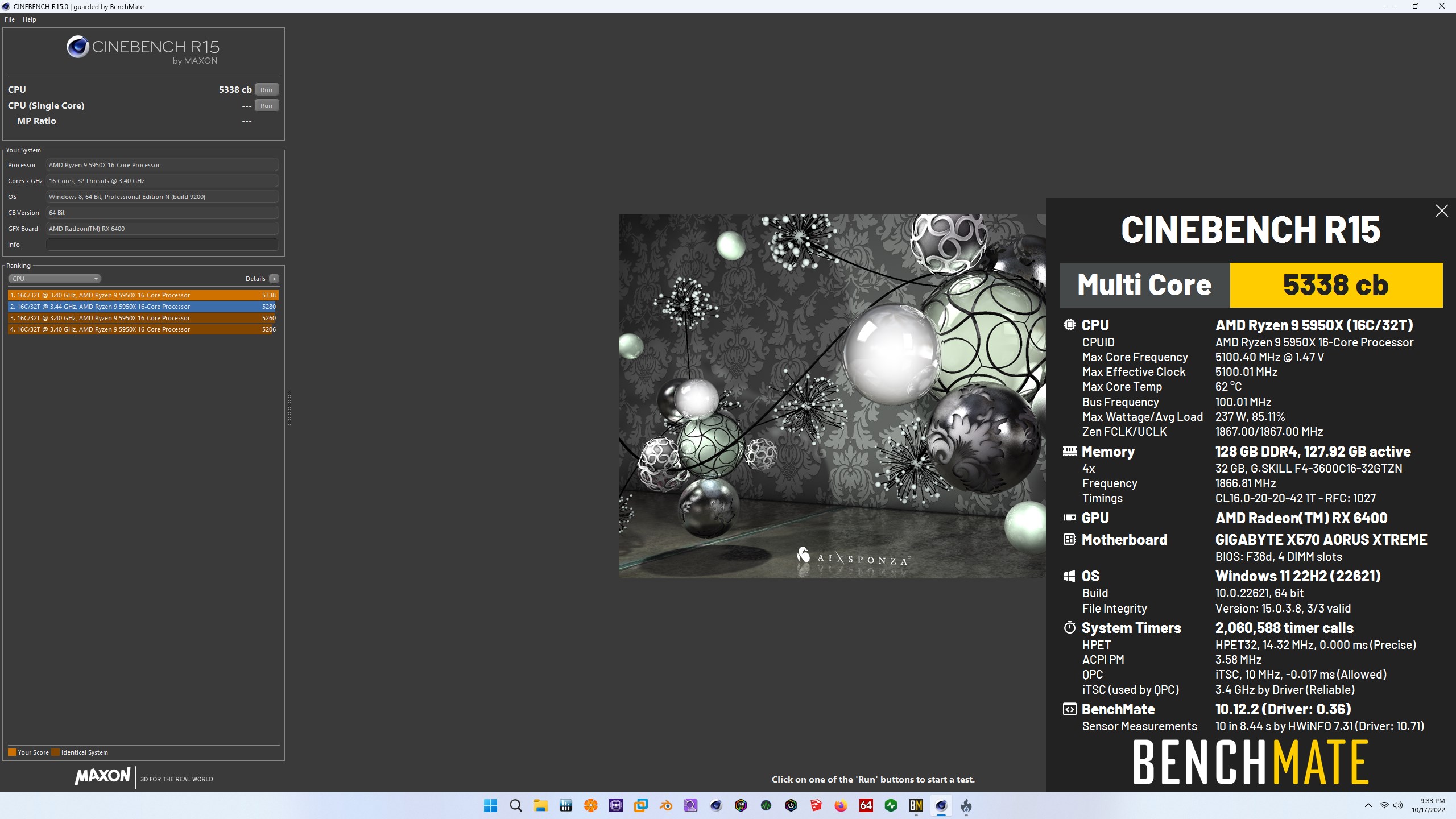Close the BenchMate result overlay

[1441, 211]
